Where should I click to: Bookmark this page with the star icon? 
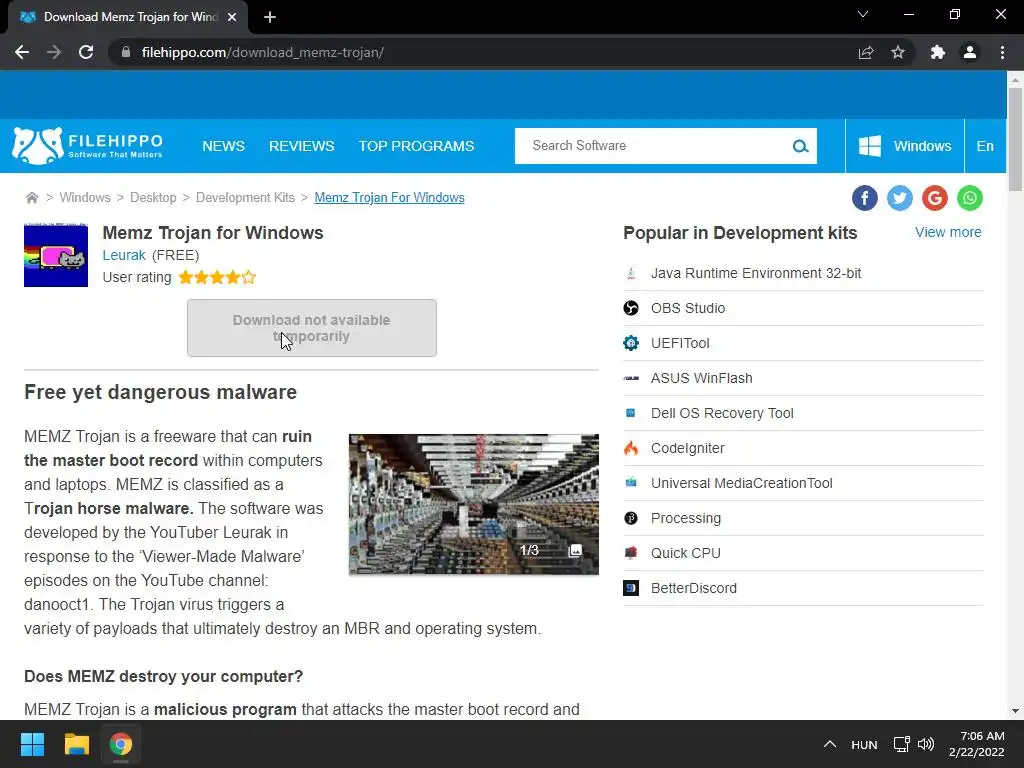[x=898, y=52]
